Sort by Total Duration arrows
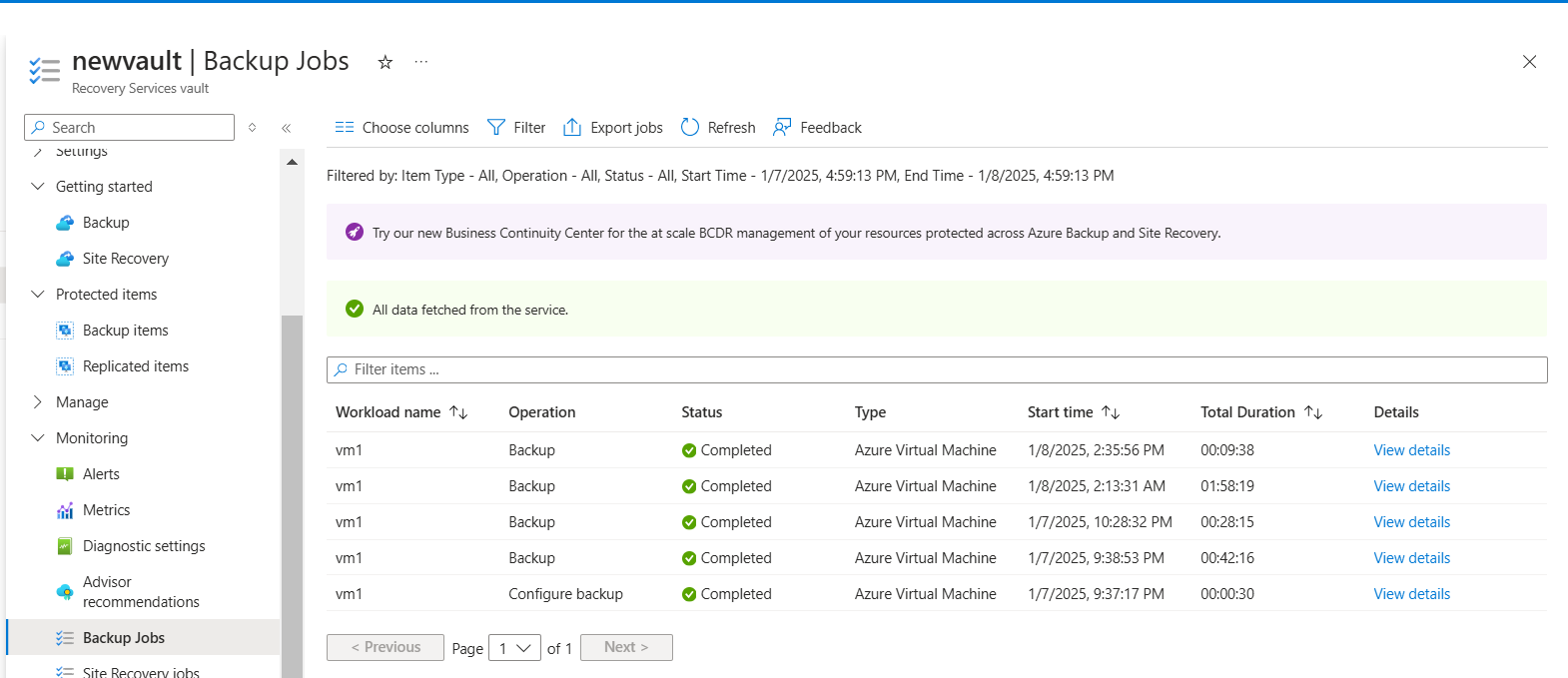This screenshot has width=1568, height=678. click(x=1313, y=412)
